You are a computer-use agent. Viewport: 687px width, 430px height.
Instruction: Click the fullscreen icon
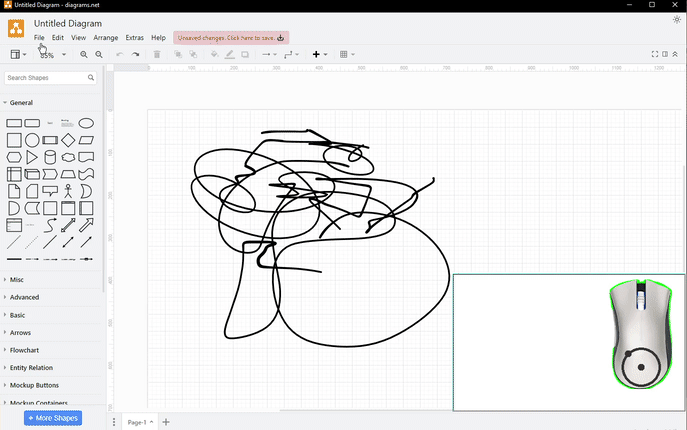tap(655, 54)
